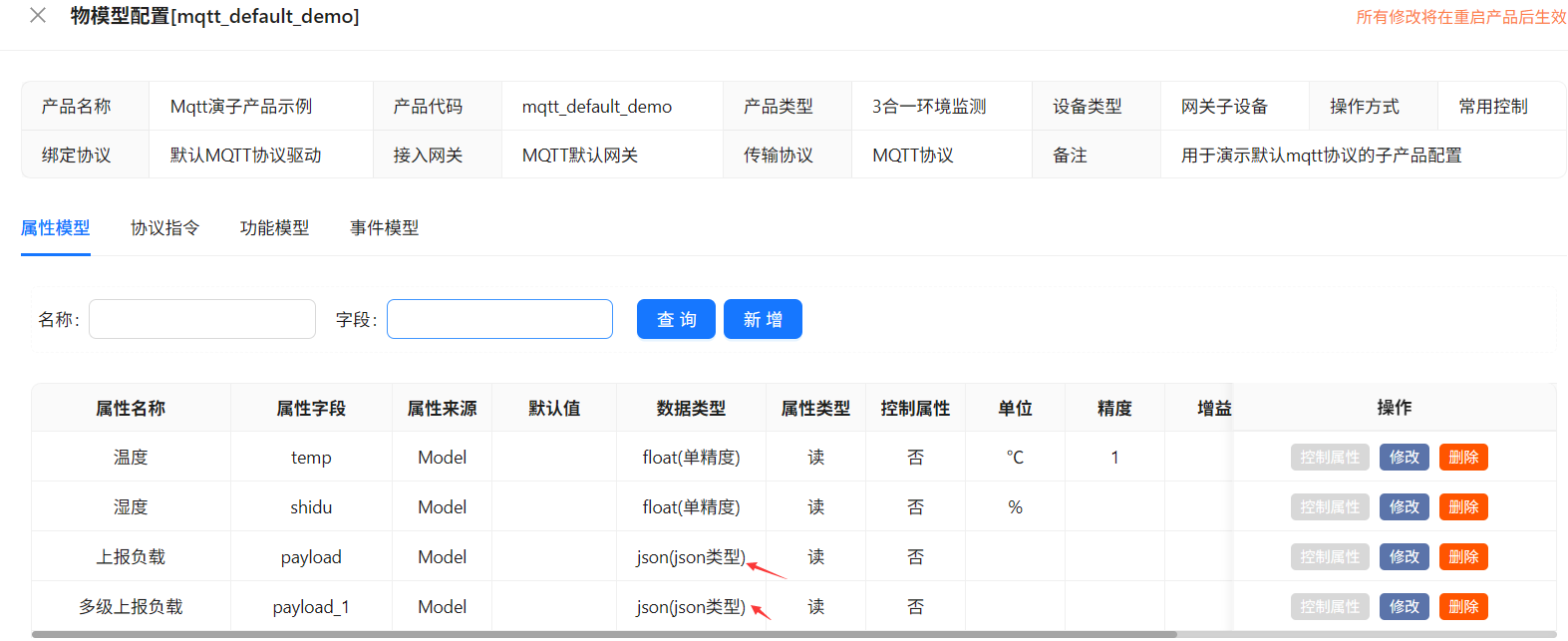Switch to the 协议指令 tab

pyautogui.click(x=164, y=228)
